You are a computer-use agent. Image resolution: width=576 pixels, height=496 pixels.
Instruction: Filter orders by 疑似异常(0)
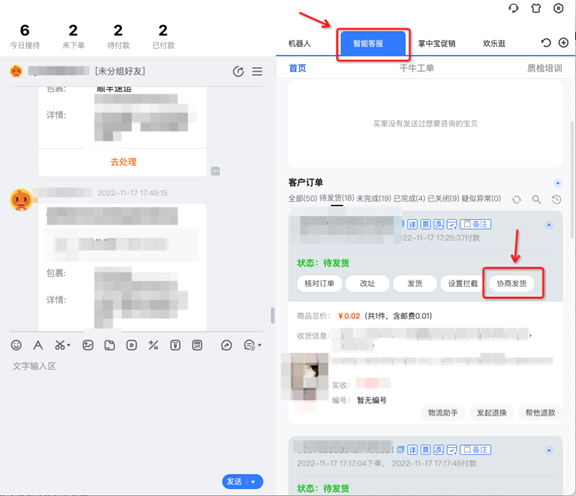pyautogui.click(x=481, y=199)
